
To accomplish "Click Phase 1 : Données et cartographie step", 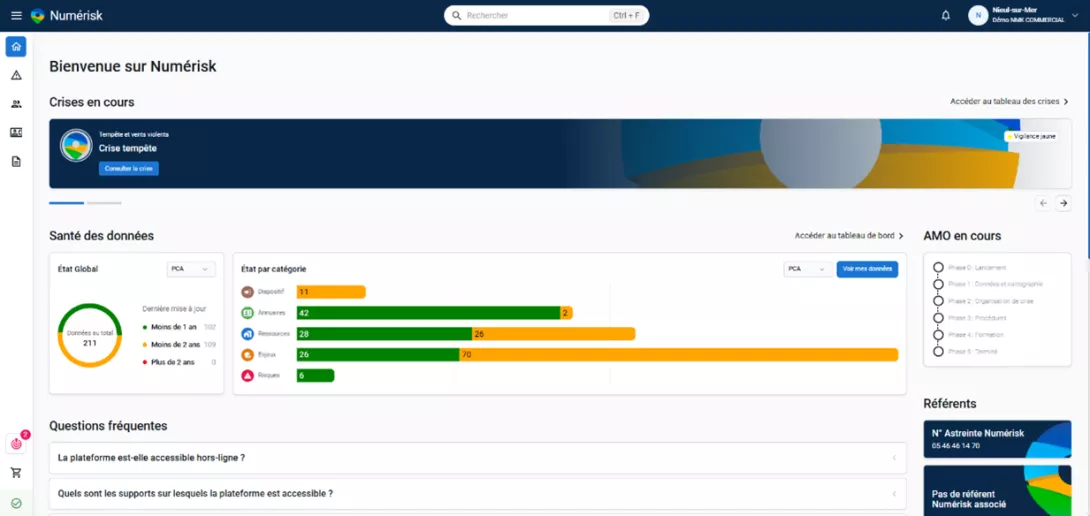I will (988, 284).
